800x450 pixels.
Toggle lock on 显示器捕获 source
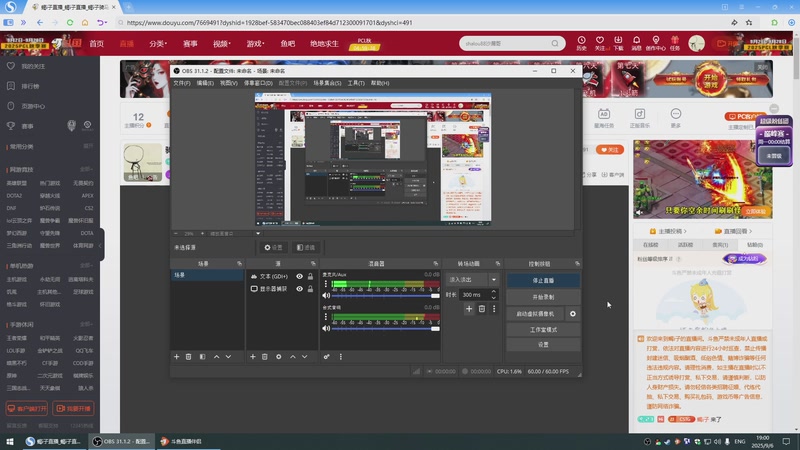(310, 289)
